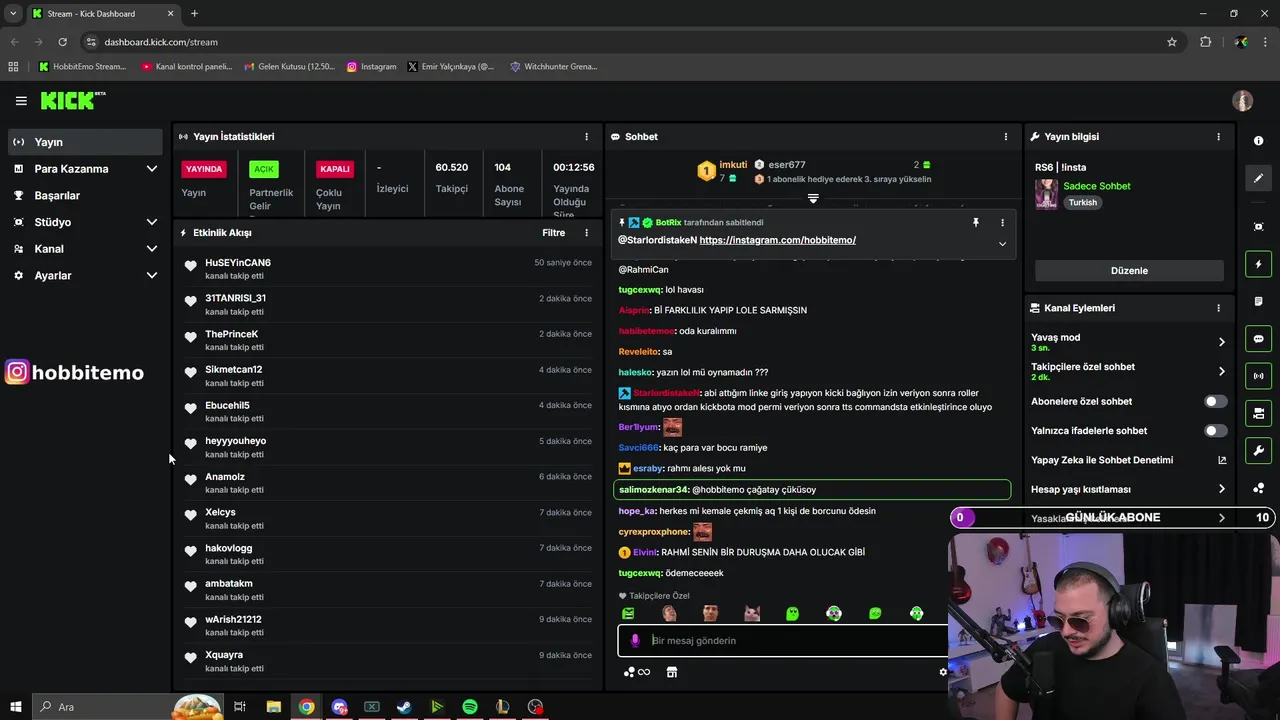This screenshot has width=1280, height=720.
Task: Pick the angry green emote
Action: (x=628, y=613)
